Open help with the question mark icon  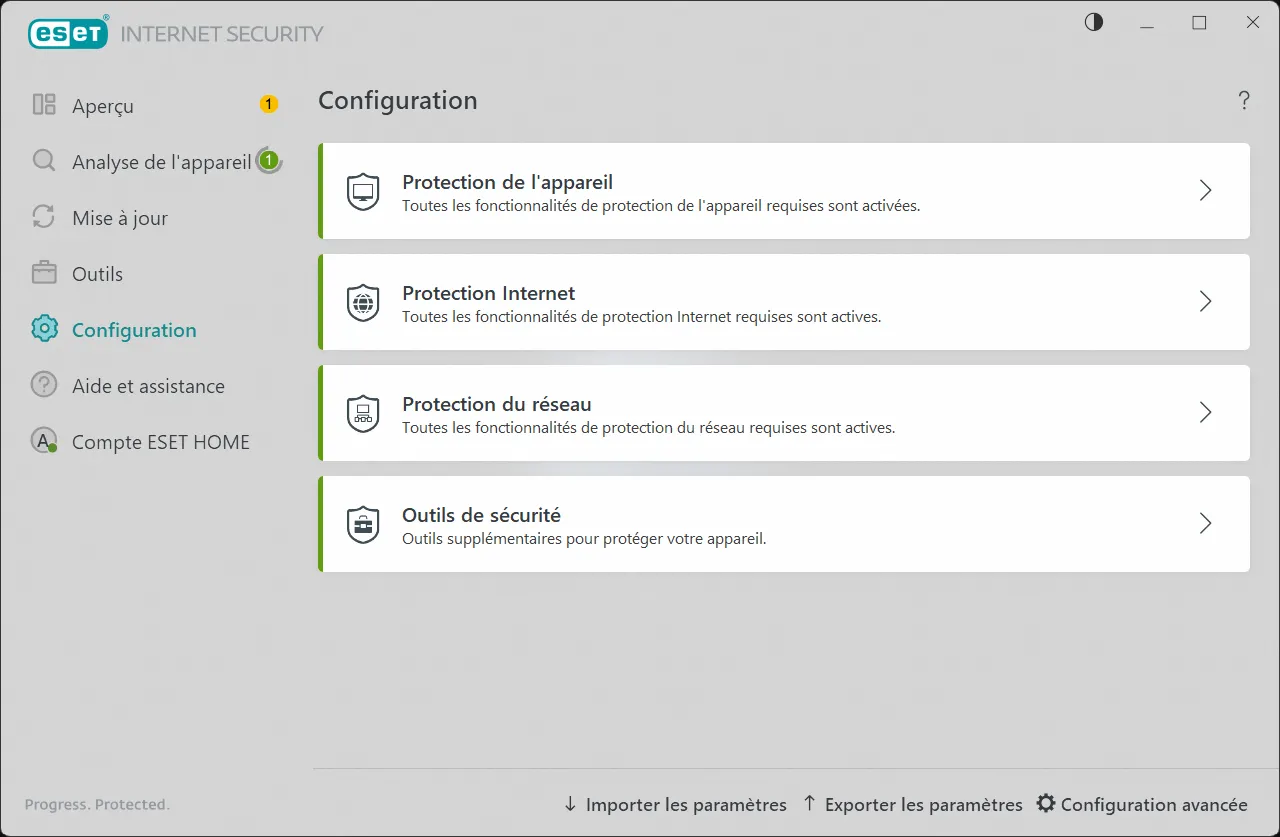click(1244, 100)
